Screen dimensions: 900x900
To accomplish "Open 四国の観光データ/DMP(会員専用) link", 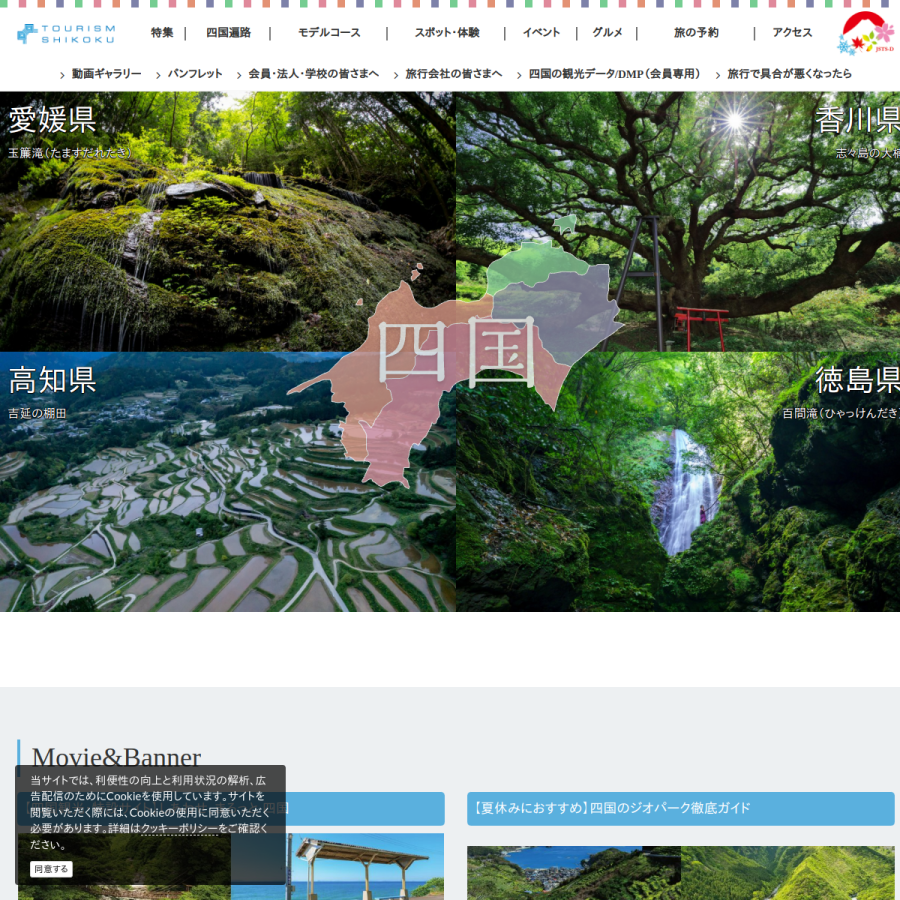I will pyautogui.click(x=614, y=73).
